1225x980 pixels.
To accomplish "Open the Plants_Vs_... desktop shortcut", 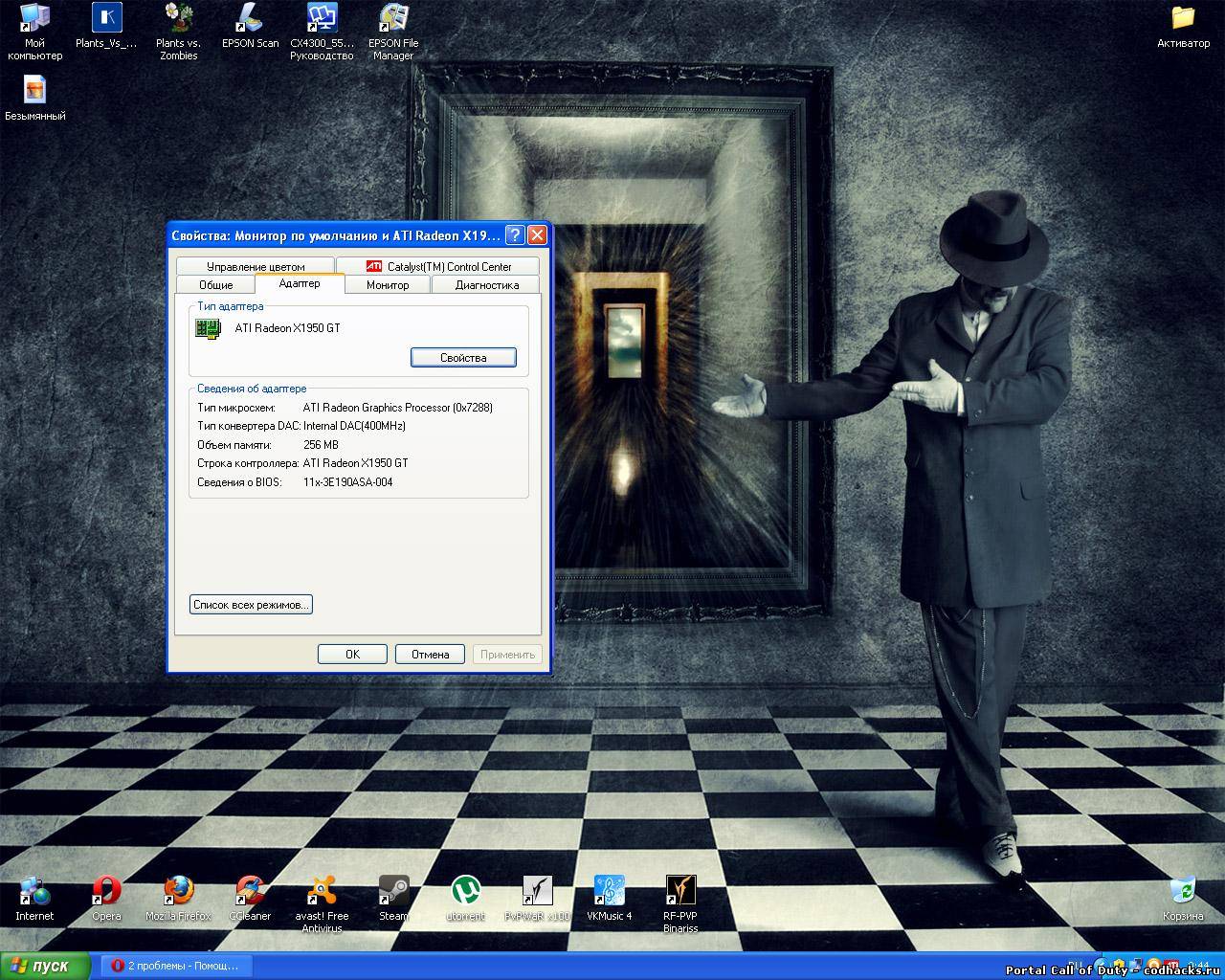I will pyautogui.click(x=106, y=26).
